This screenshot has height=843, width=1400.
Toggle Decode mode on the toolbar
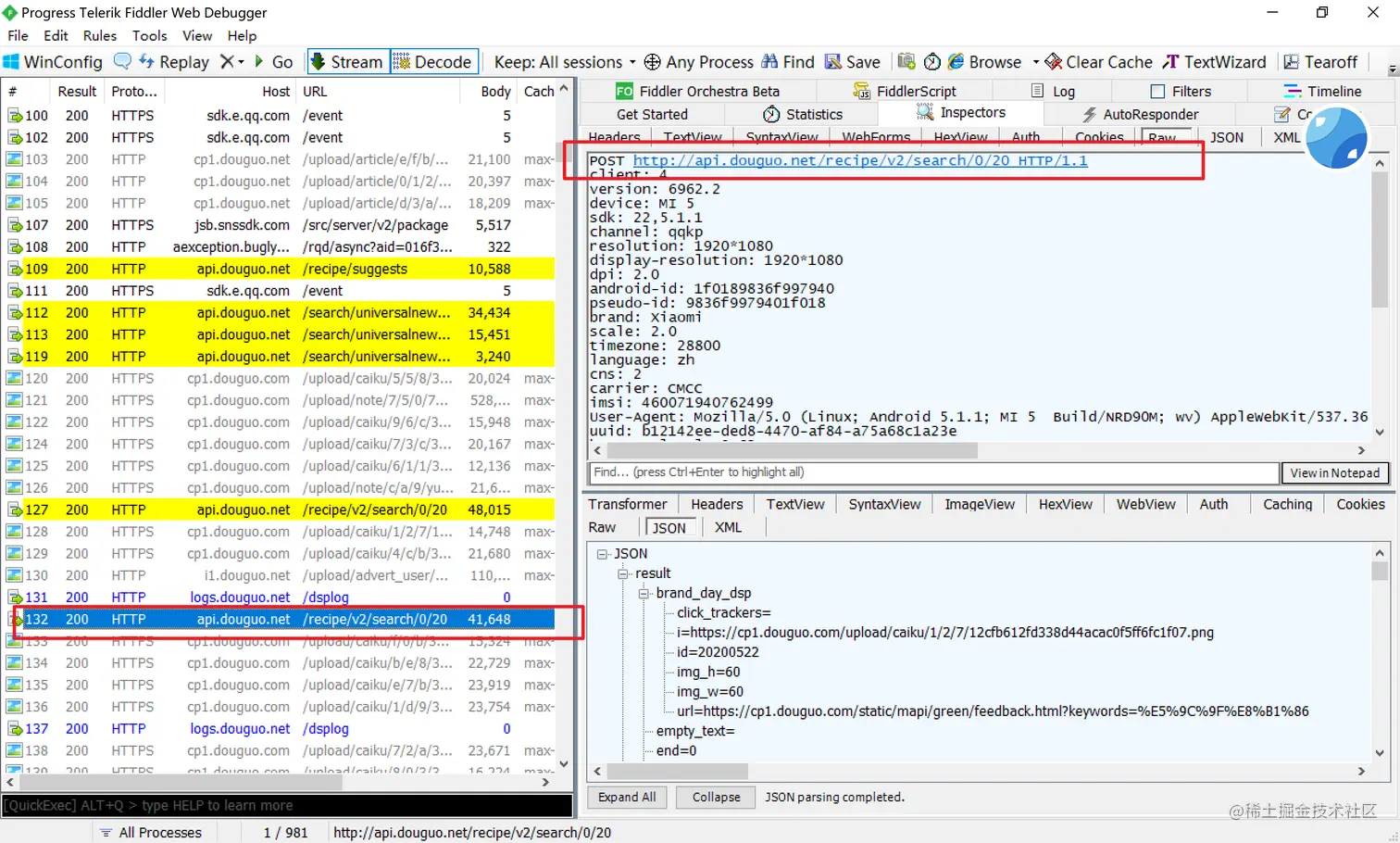click(433, 62)
